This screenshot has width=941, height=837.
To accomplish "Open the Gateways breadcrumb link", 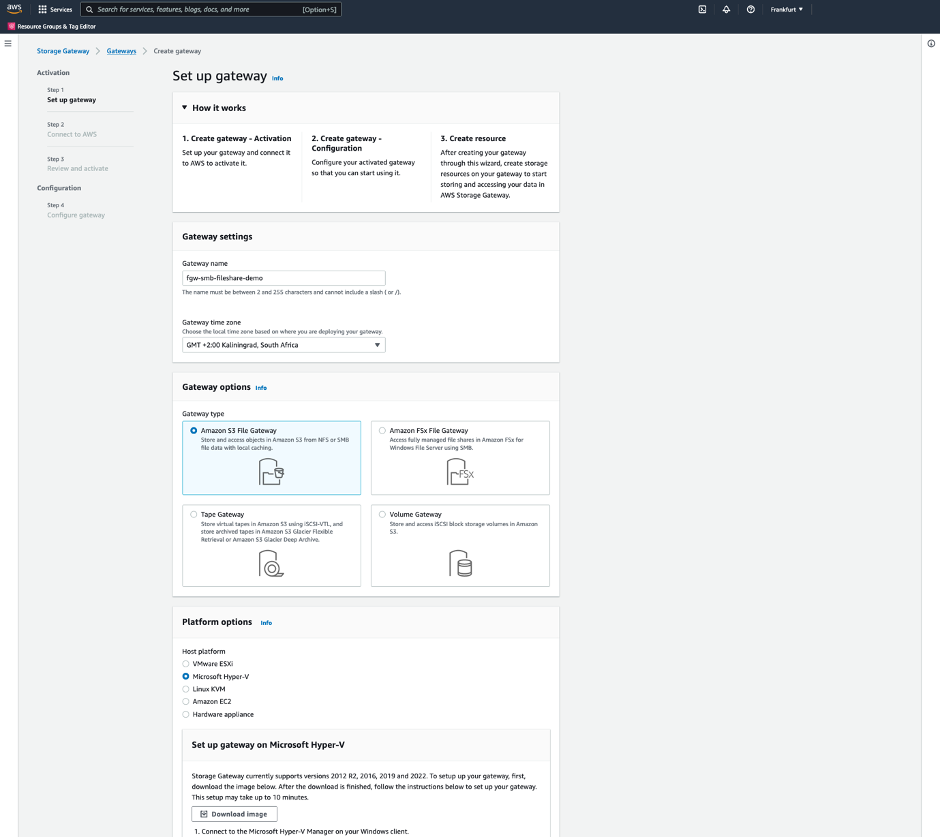I will tap(121, 51).
